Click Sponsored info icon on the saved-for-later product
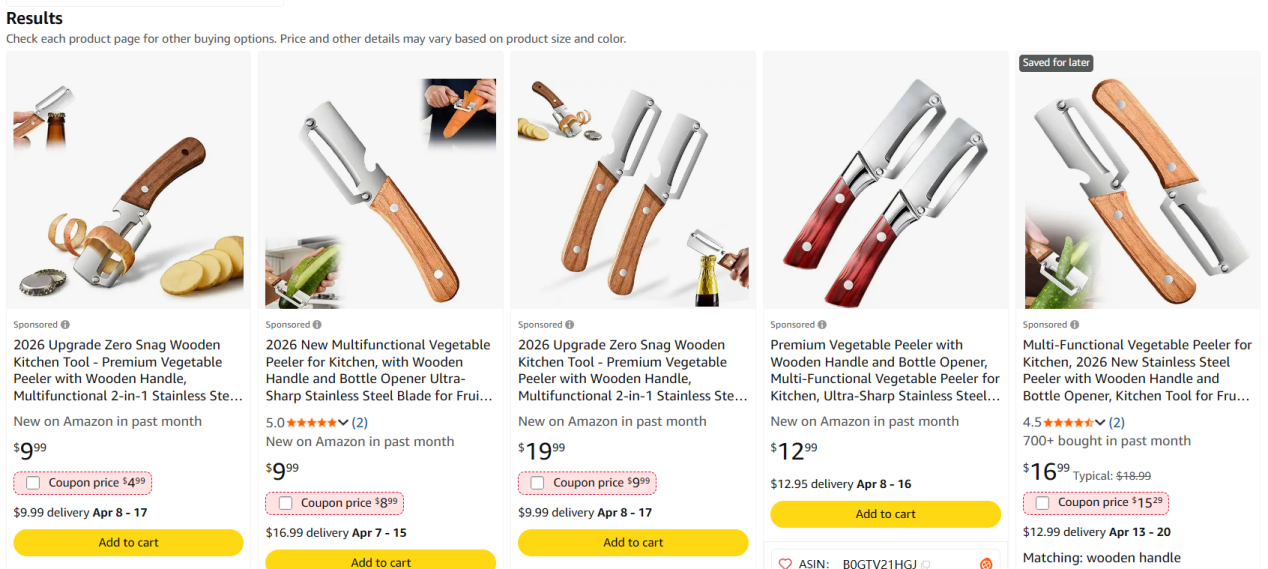Image resolution: width=1268 pixels, height=569 pixels. [1074, 325]
